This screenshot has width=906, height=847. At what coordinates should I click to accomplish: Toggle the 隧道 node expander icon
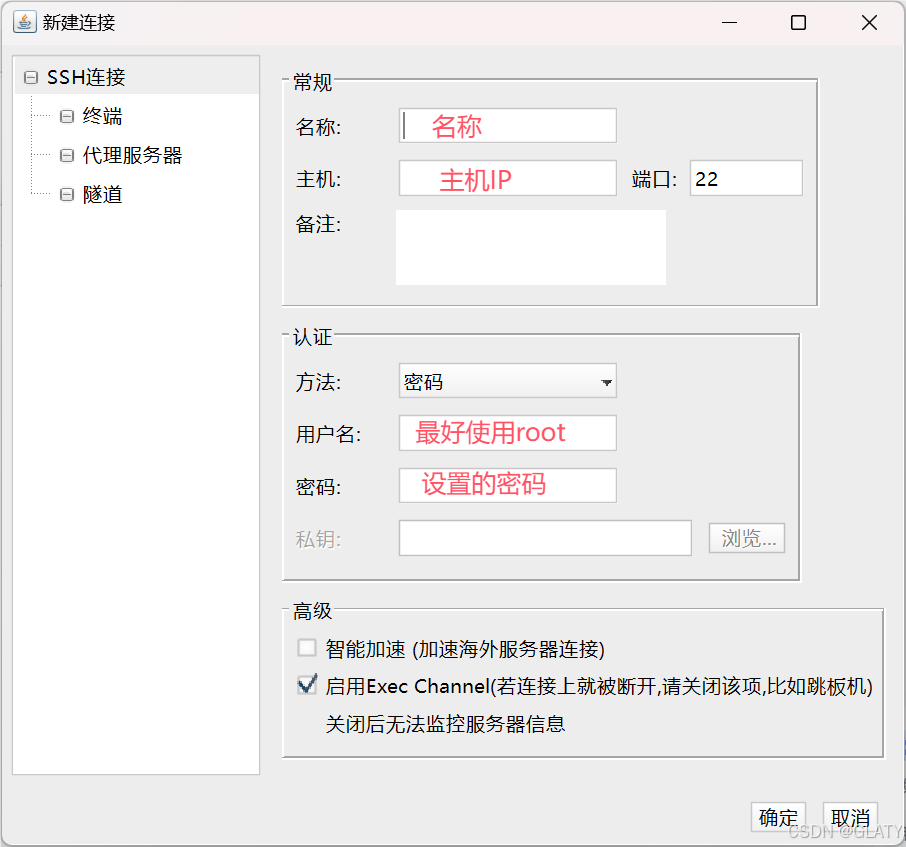pos(67,195)
